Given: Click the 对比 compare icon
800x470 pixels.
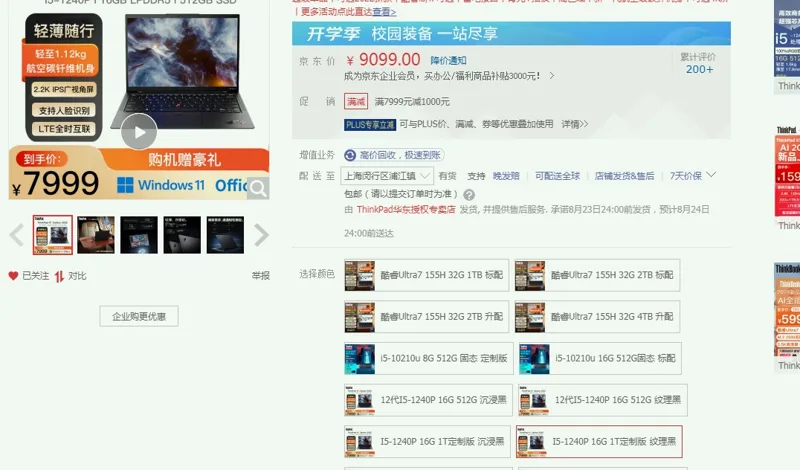Looking at the screenshot, I should point(59,276).
